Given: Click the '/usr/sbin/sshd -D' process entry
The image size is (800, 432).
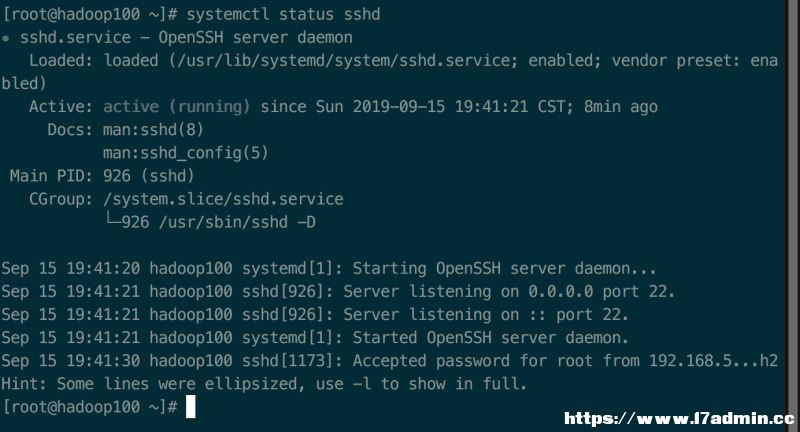Looking at the screenshot, I should coord(237,222).
